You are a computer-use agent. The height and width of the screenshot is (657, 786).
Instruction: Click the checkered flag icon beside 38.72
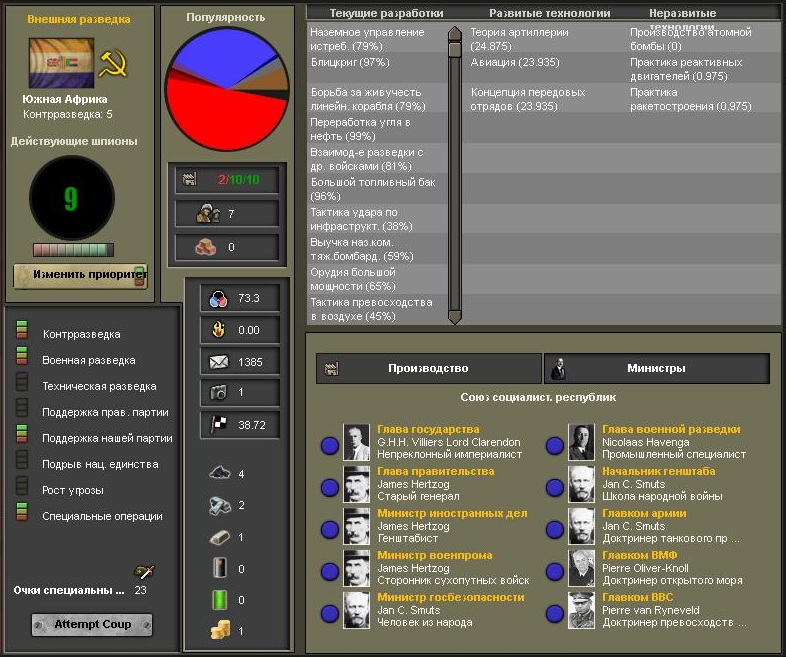click(219, 424)
